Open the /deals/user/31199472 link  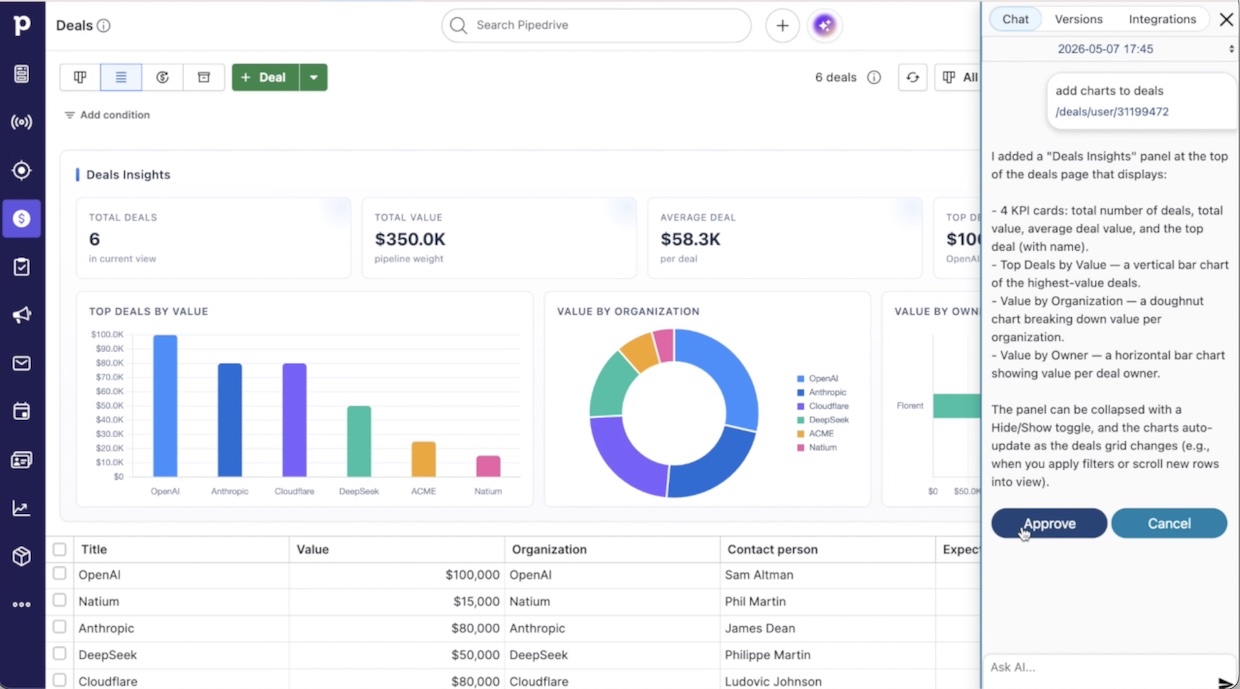click(1111, 112)
